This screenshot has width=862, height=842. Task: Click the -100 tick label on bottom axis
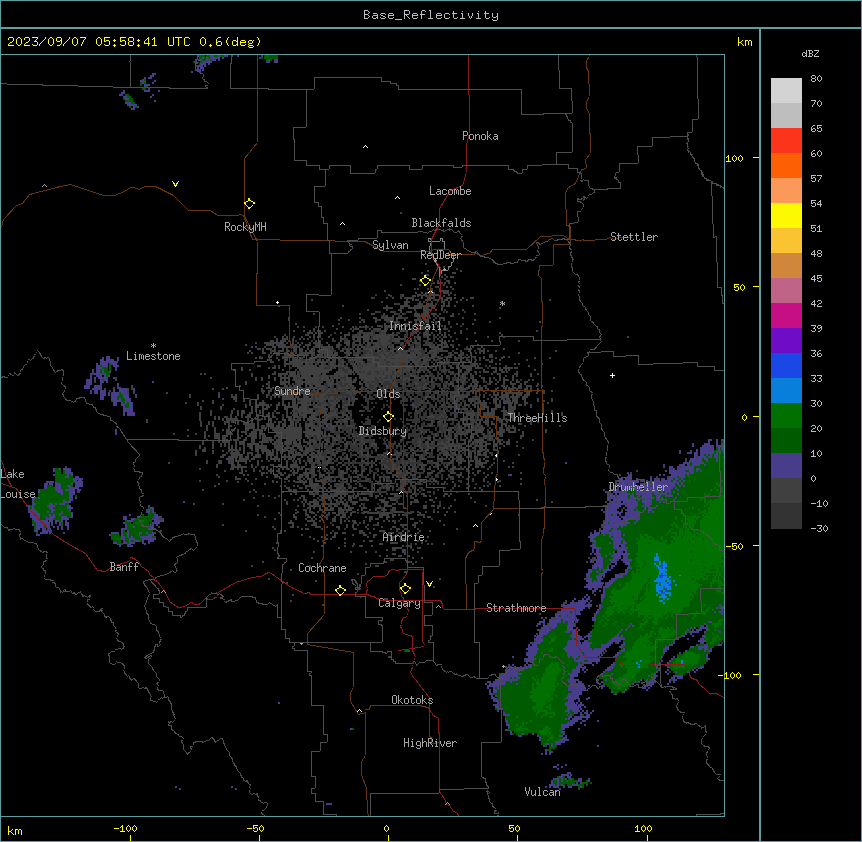[x=125, y=828]
